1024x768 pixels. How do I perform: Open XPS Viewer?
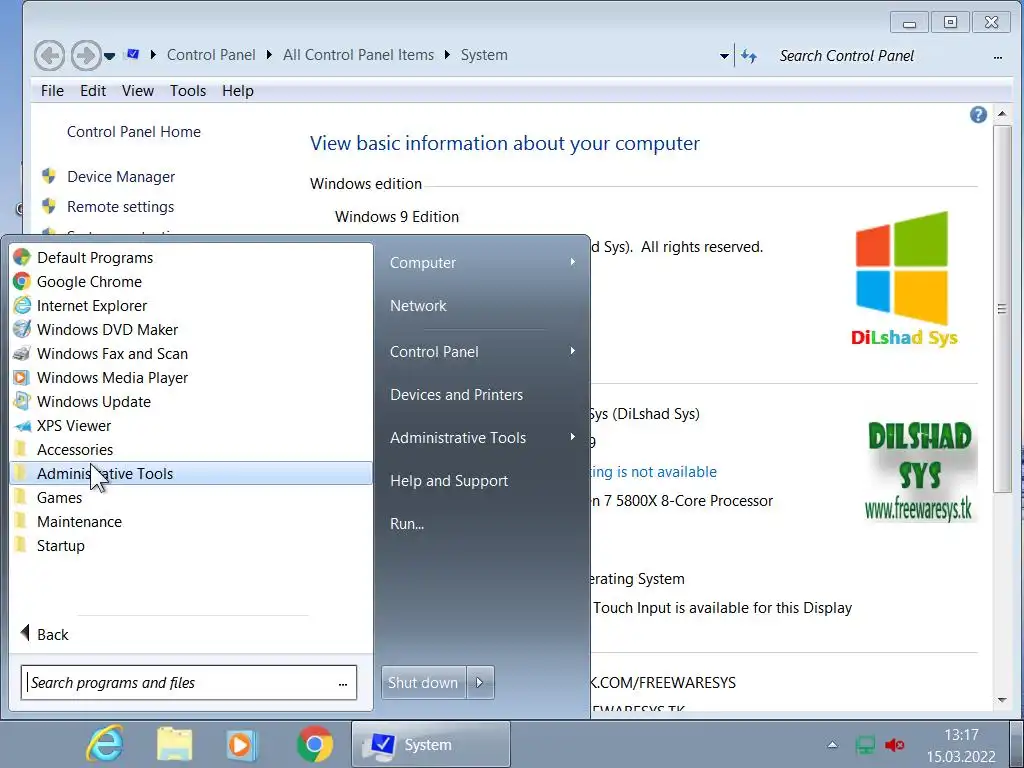coord(191,426)
